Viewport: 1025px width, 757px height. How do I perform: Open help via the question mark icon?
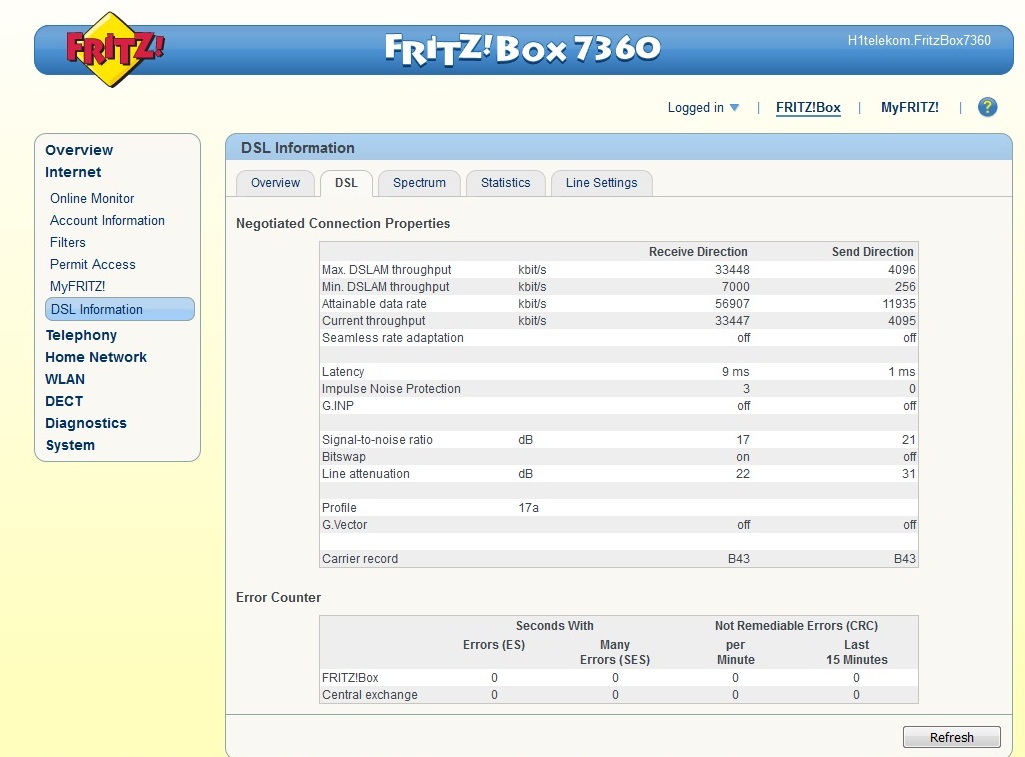click(987, 108)
